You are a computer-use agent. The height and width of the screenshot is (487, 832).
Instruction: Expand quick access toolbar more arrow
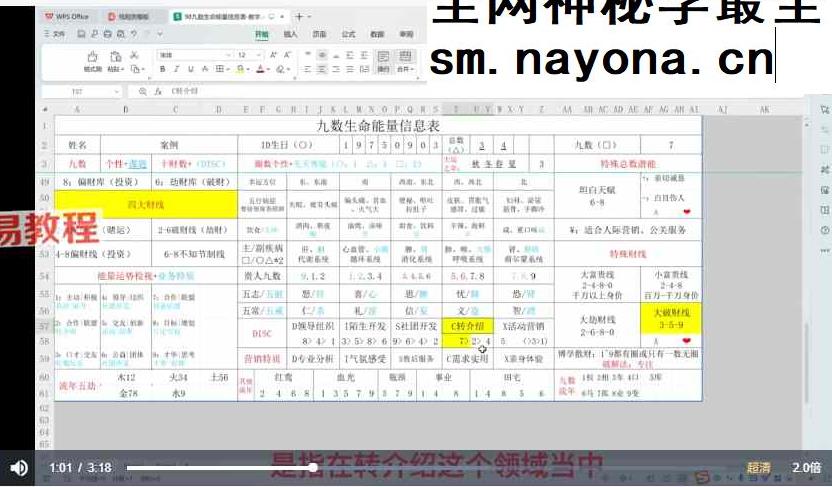(x=160, y=34)
